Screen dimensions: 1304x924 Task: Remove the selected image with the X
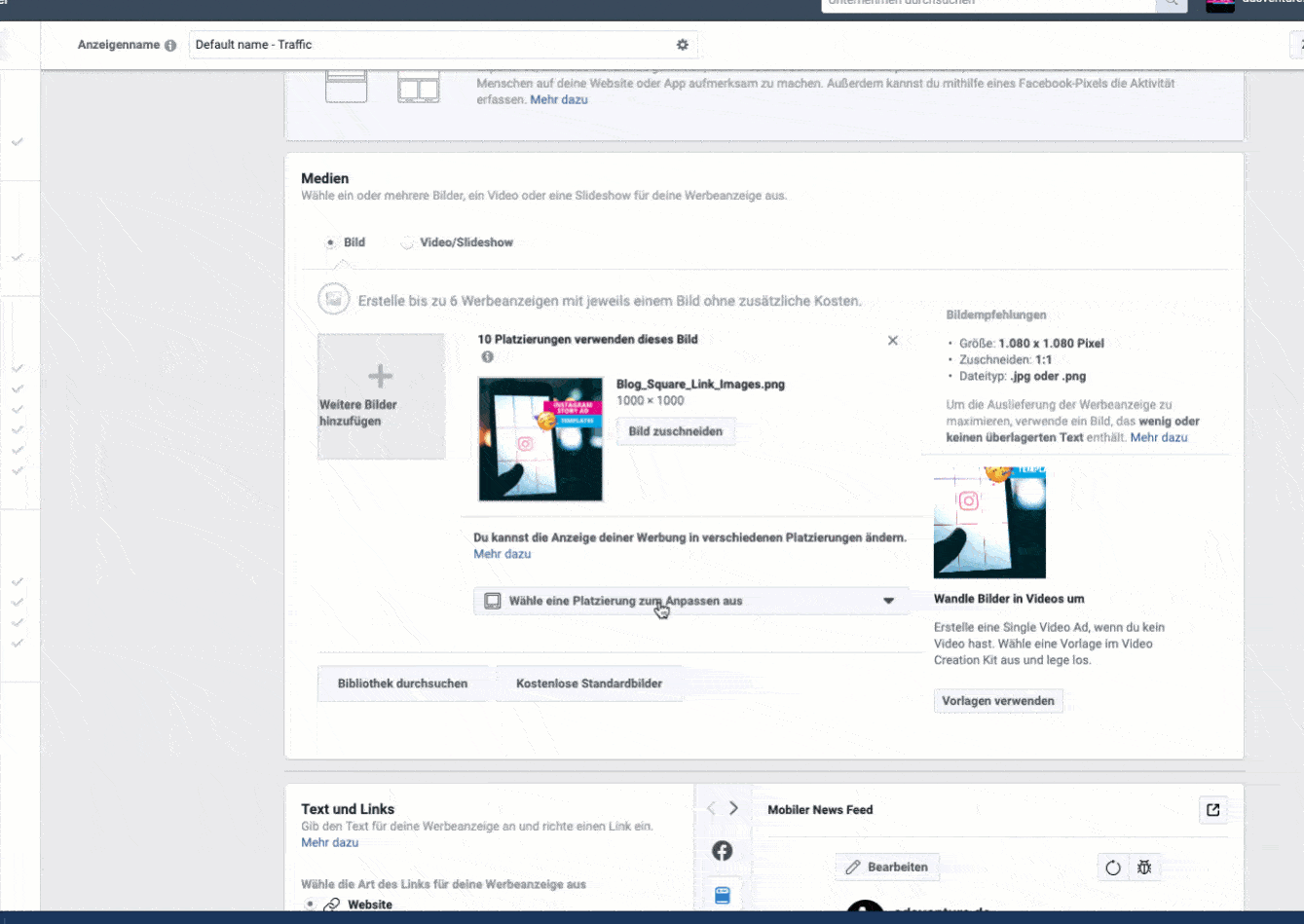point(893,341)
